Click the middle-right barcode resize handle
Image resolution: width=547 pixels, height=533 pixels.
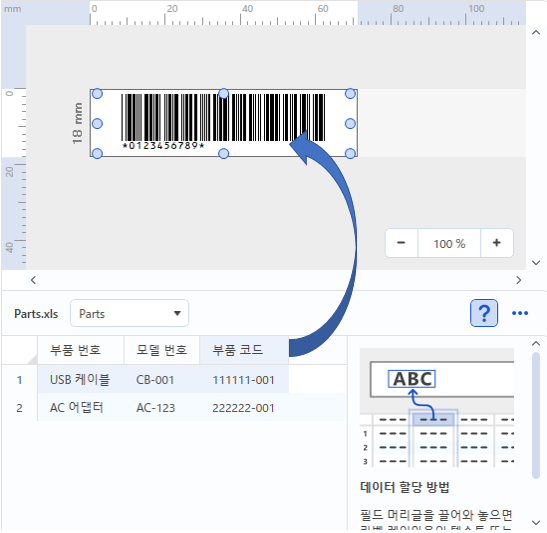pyautogui.click(x=350, y=123)
